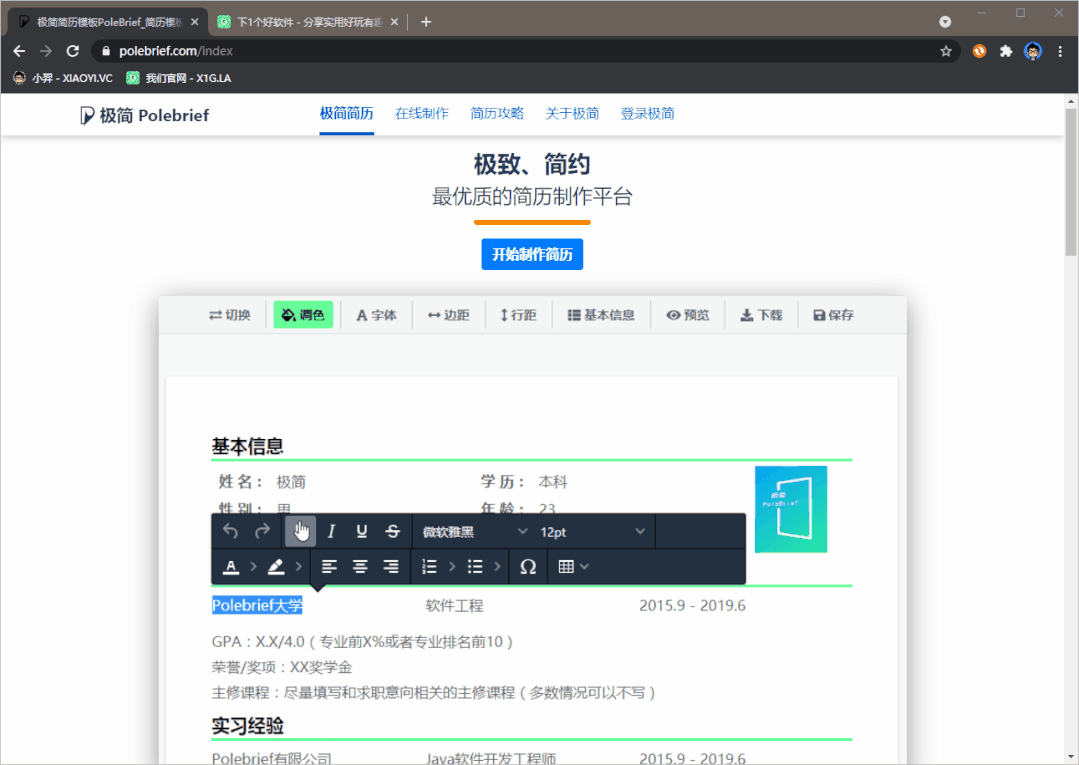Open 行距 line spacing settings
The height and width of the screenshot is (765, 1079).
click(x=518, y=315)
